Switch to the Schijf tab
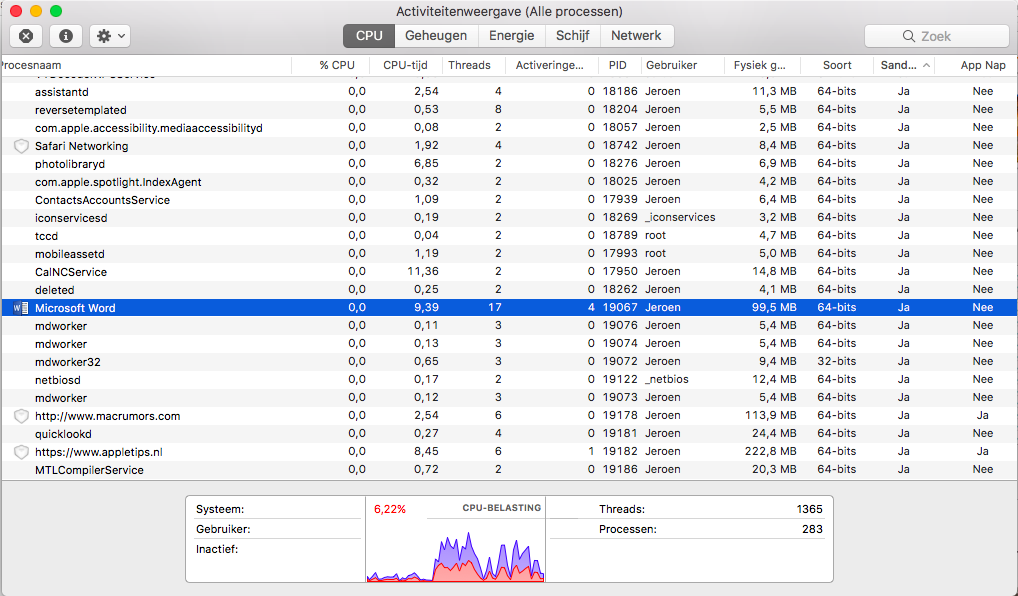Viewport: 1018px width, 596px height. click(x=573, y=36)
